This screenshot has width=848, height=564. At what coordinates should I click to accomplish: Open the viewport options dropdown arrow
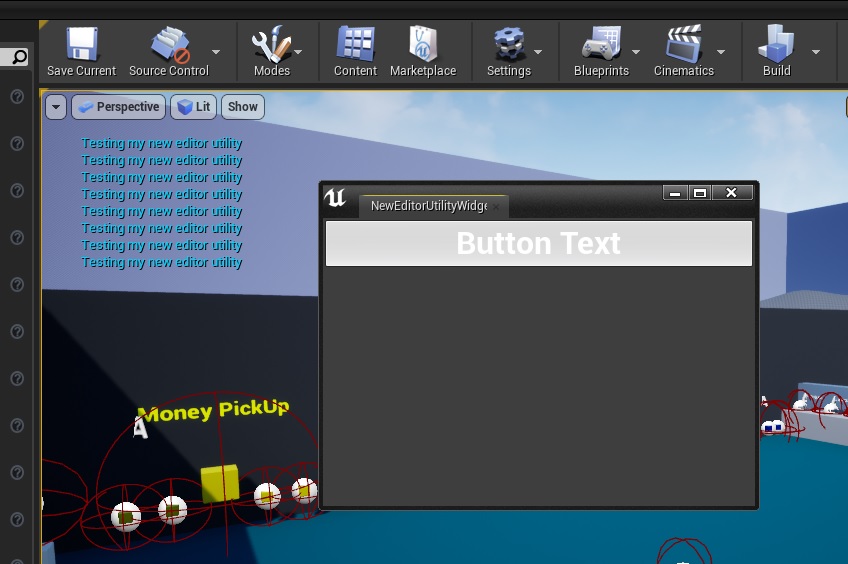click(55, 107)
